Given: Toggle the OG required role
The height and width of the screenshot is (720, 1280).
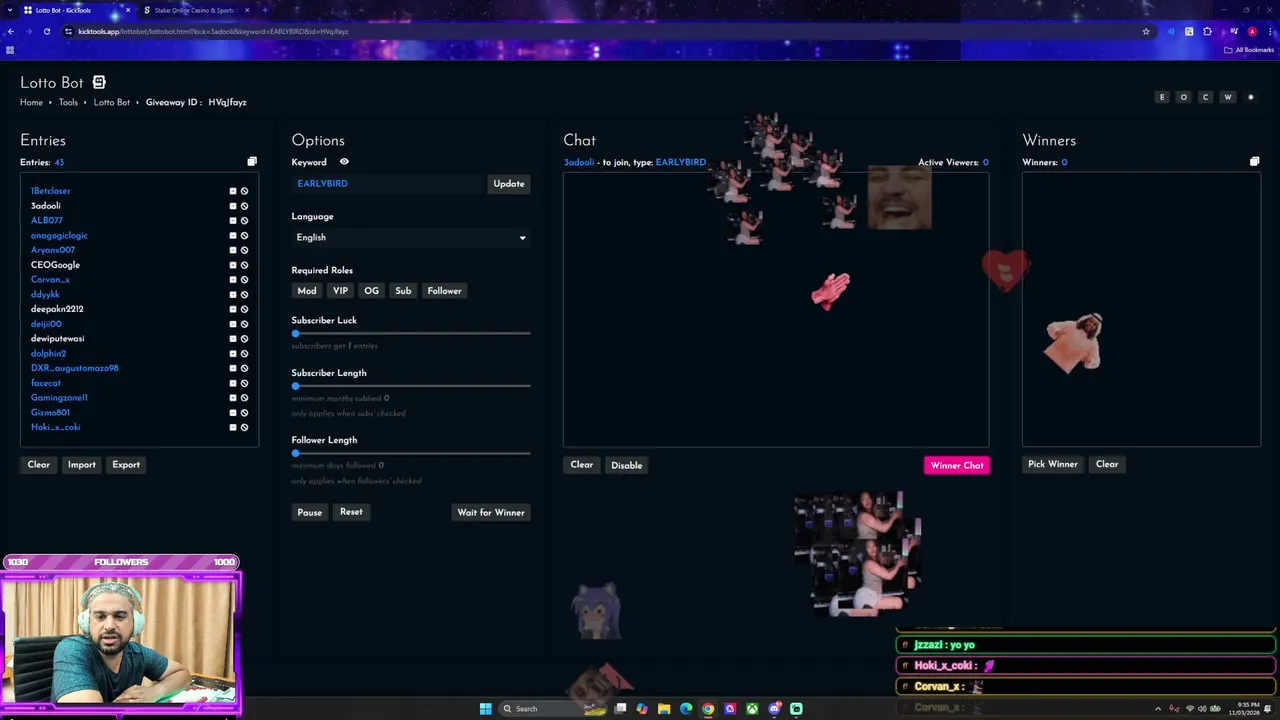Looking at the screenshot, I should [x=372, y=291].
